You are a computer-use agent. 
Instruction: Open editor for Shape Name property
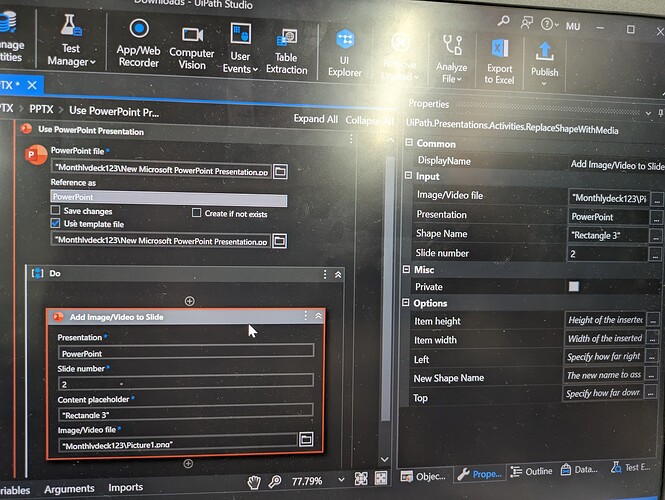coord(656,237)
